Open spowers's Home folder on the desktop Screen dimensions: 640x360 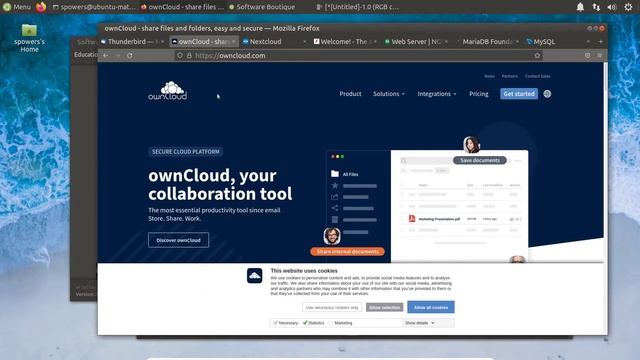pyautogui.click(x=29, y=38)
